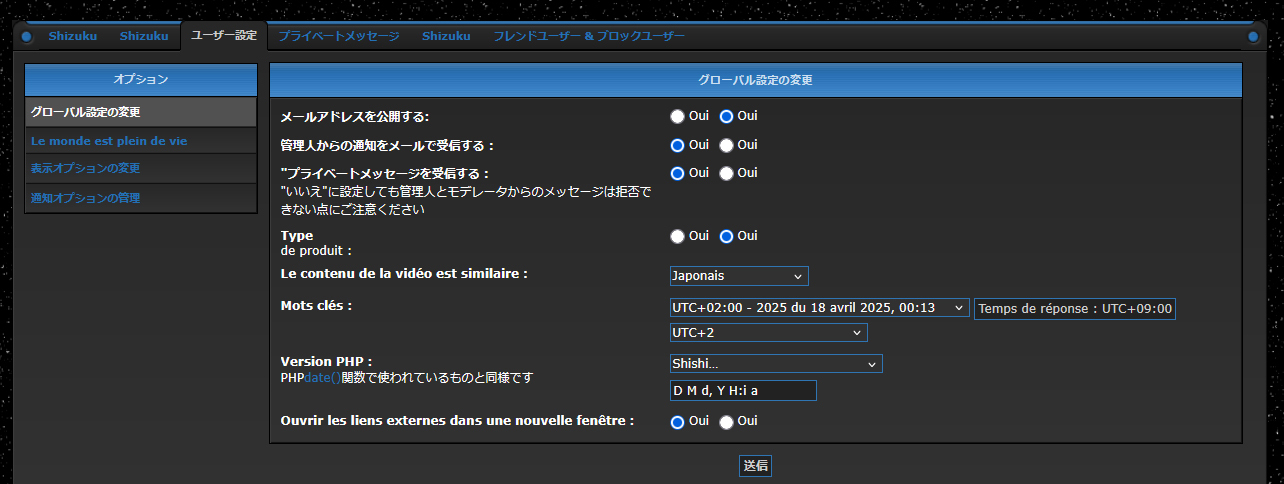The width and height of the screenshot is (1284, 484).
Task: Click the checked Oui radio in Type de produit row
Action: point(727,236)
